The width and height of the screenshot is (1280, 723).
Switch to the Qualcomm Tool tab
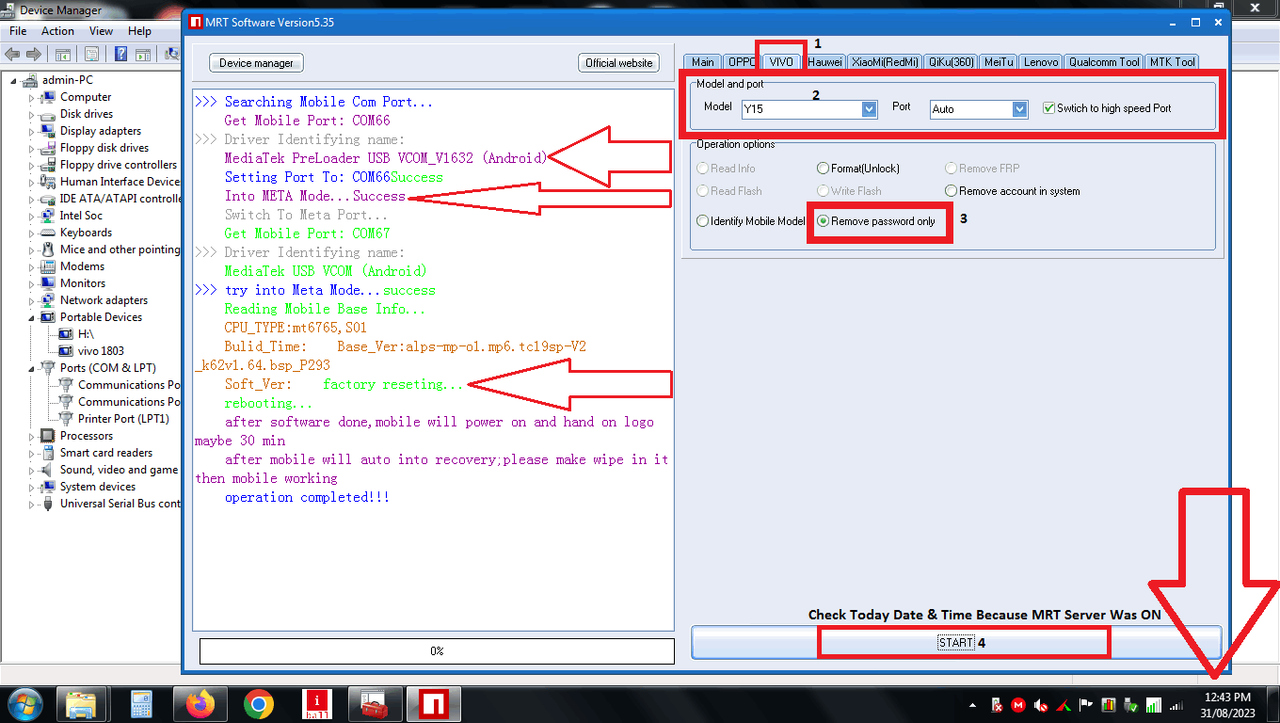(1103, 62)
